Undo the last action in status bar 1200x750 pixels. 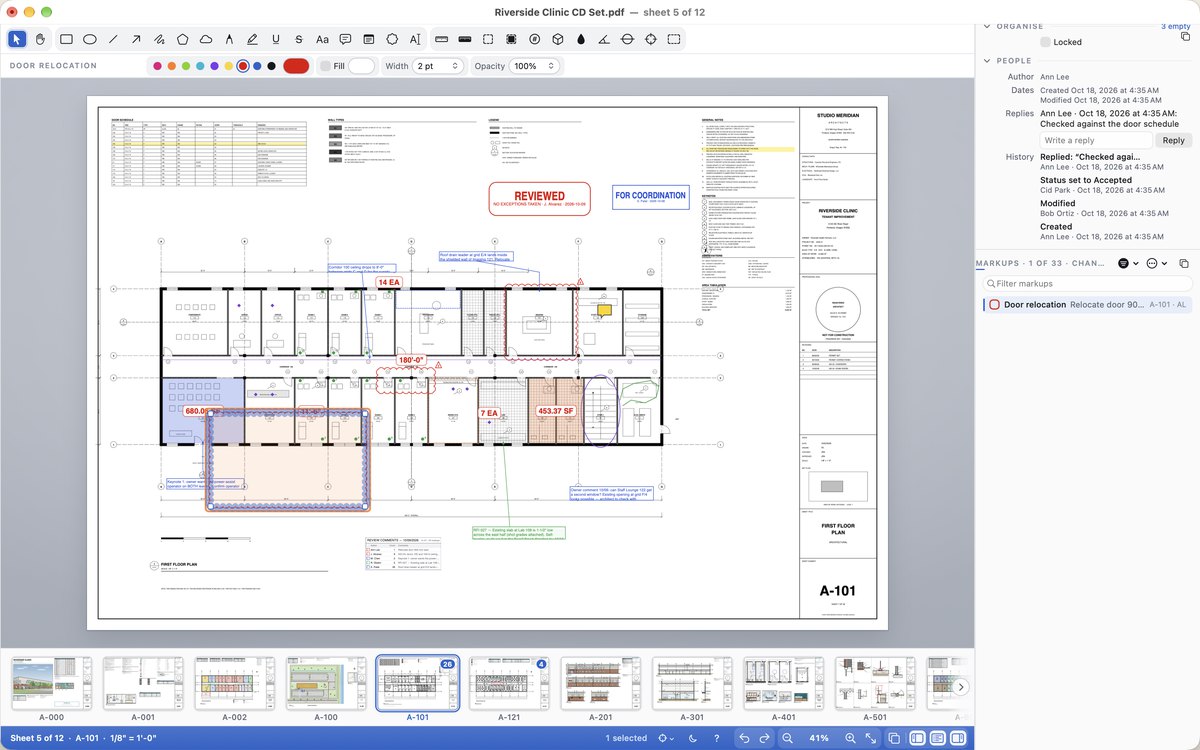pyautogui.click(x=744, y=738)
